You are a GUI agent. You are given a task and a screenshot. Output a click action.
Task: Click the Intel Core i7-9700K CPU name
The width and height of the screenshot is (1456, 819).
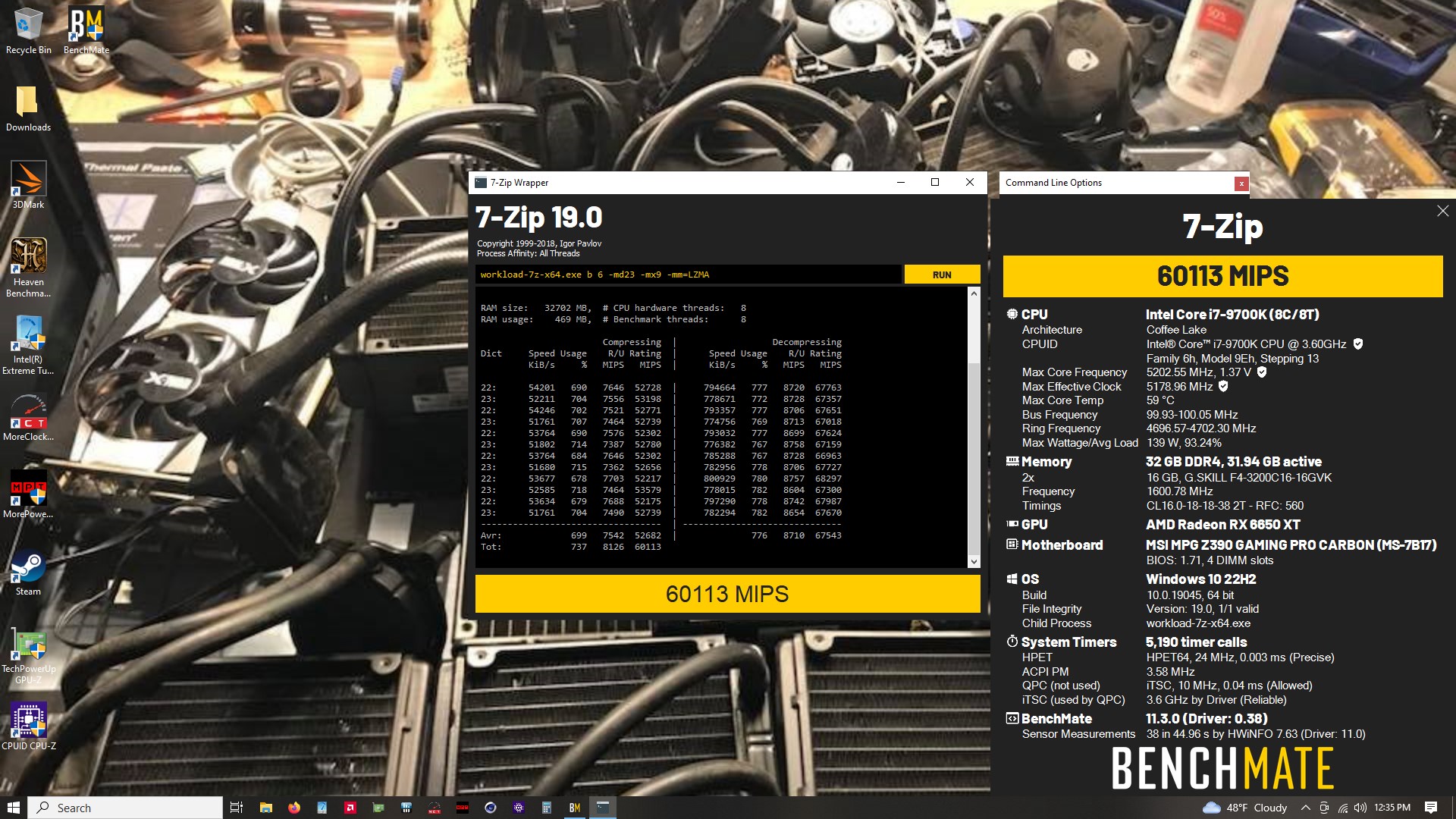click(x=1232, y=315)
